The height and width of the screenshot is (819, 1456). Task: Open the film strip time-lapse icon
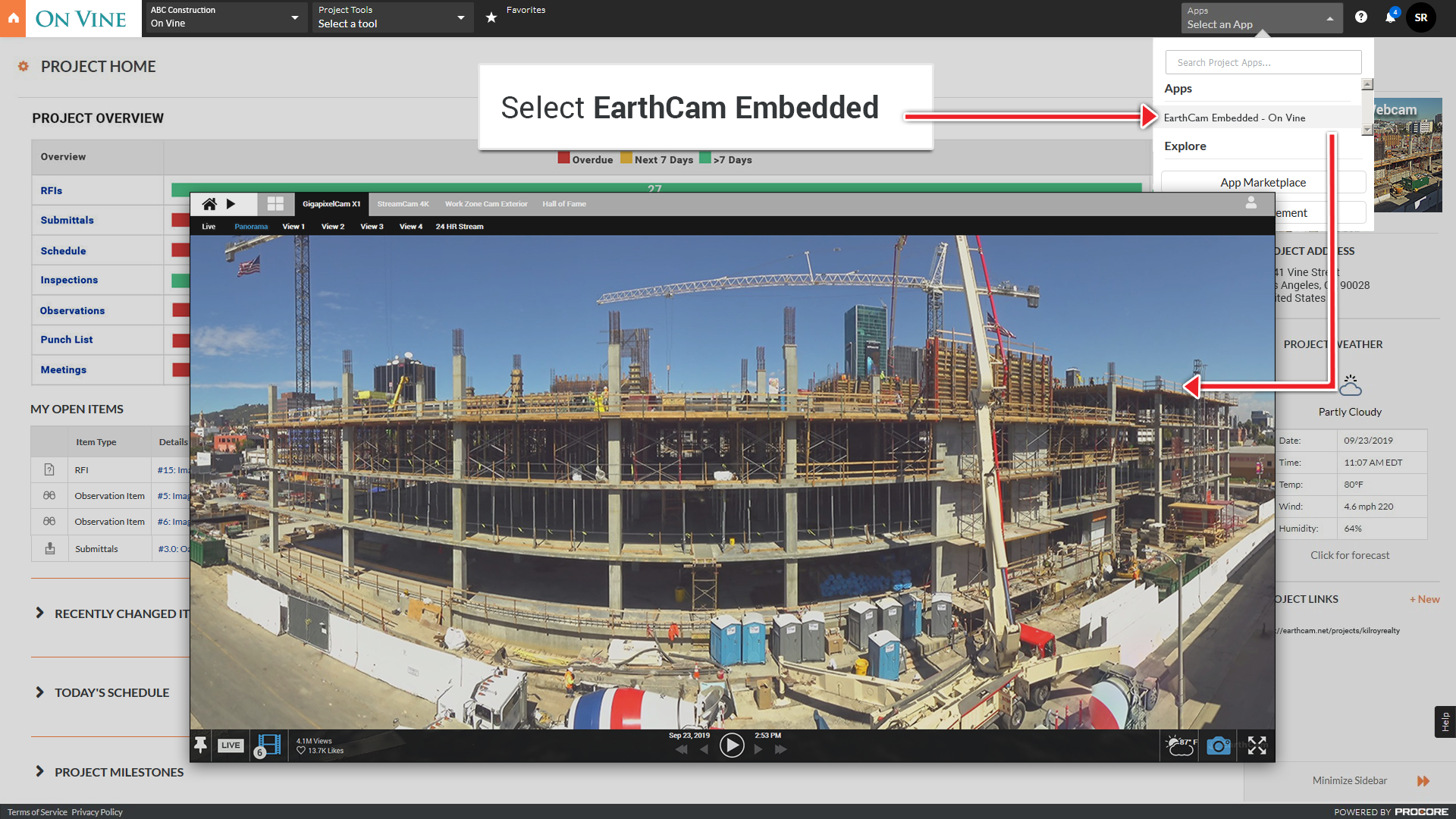[268, 745]
